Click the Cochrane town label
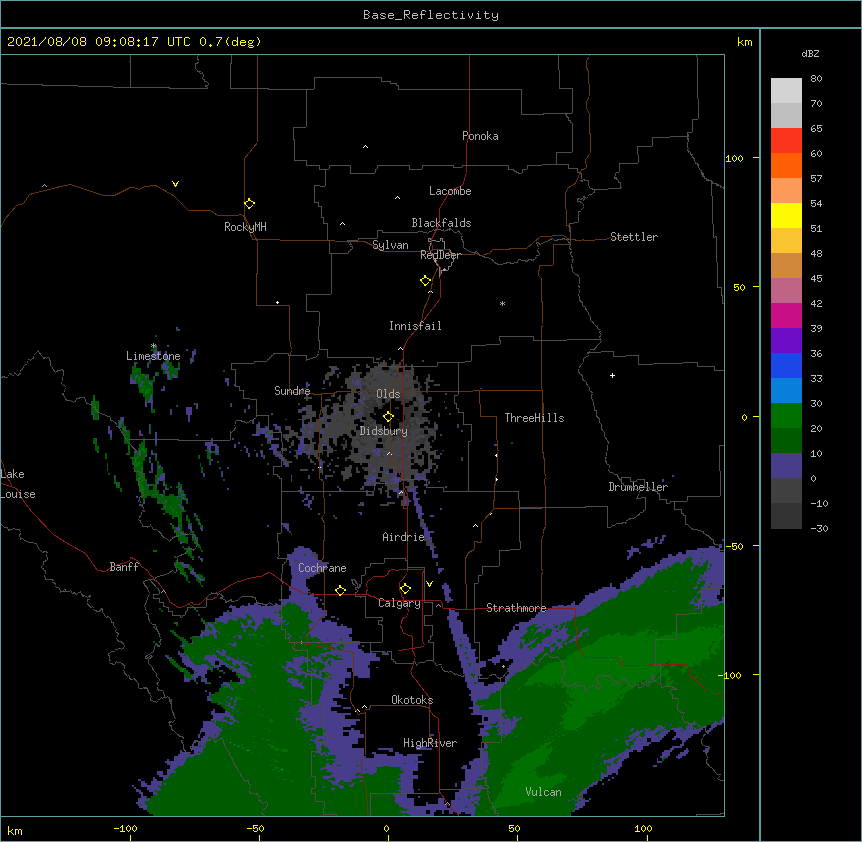Screen dimensions: 862x842 point(322,568)
